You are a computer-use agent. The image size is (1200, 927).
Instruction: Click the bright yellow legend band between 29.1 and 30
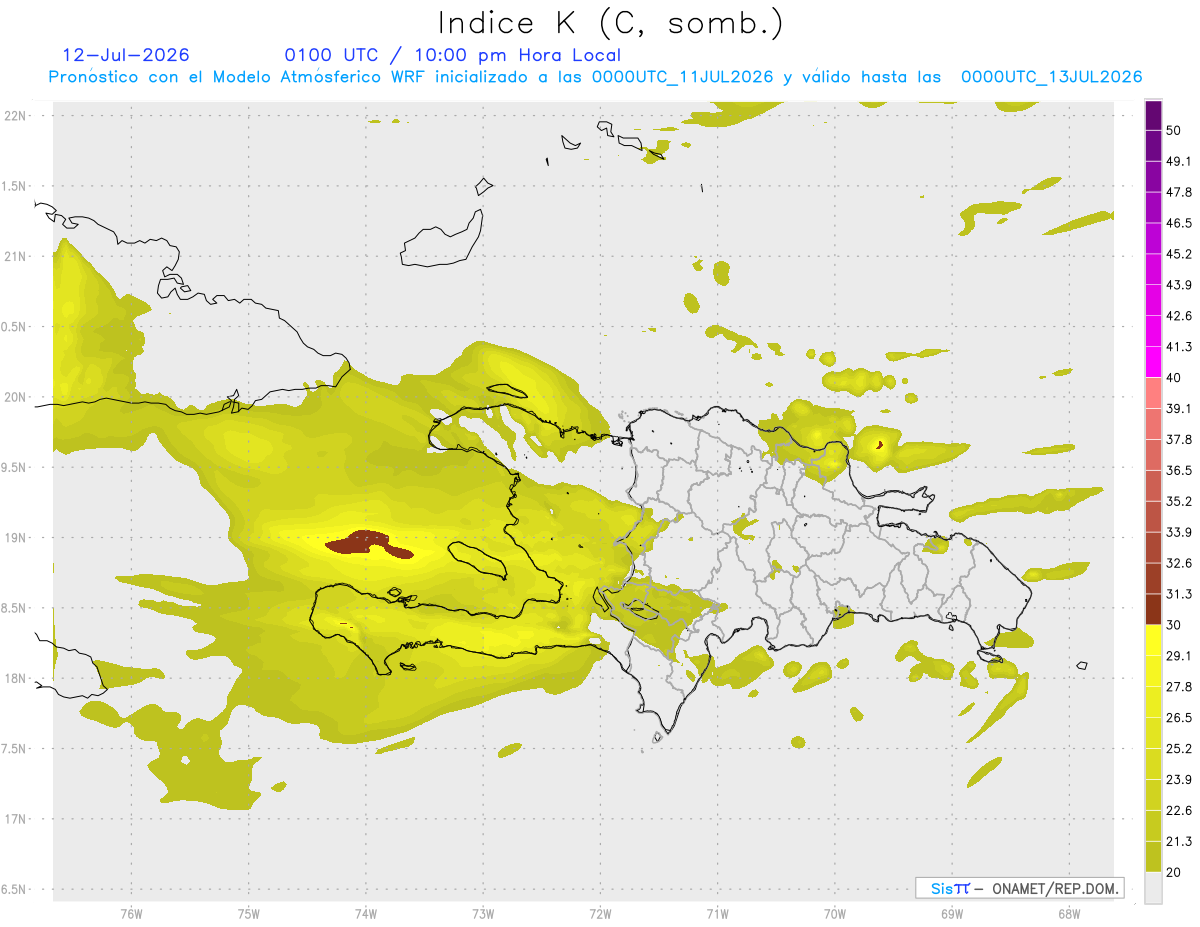[1154, 640]
